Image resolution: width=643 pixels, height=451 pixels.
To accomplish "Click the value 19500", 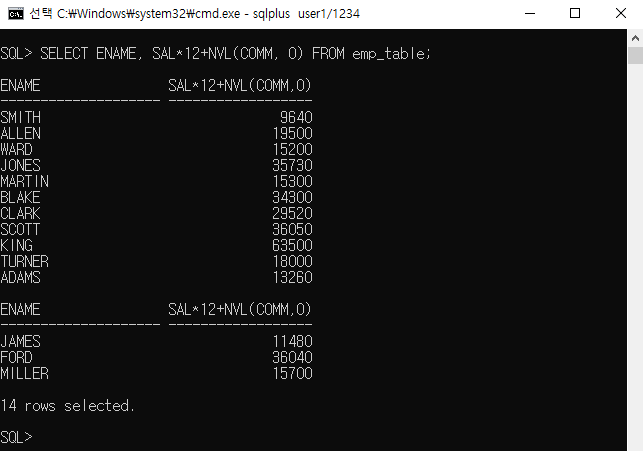I will pos(292,134).
